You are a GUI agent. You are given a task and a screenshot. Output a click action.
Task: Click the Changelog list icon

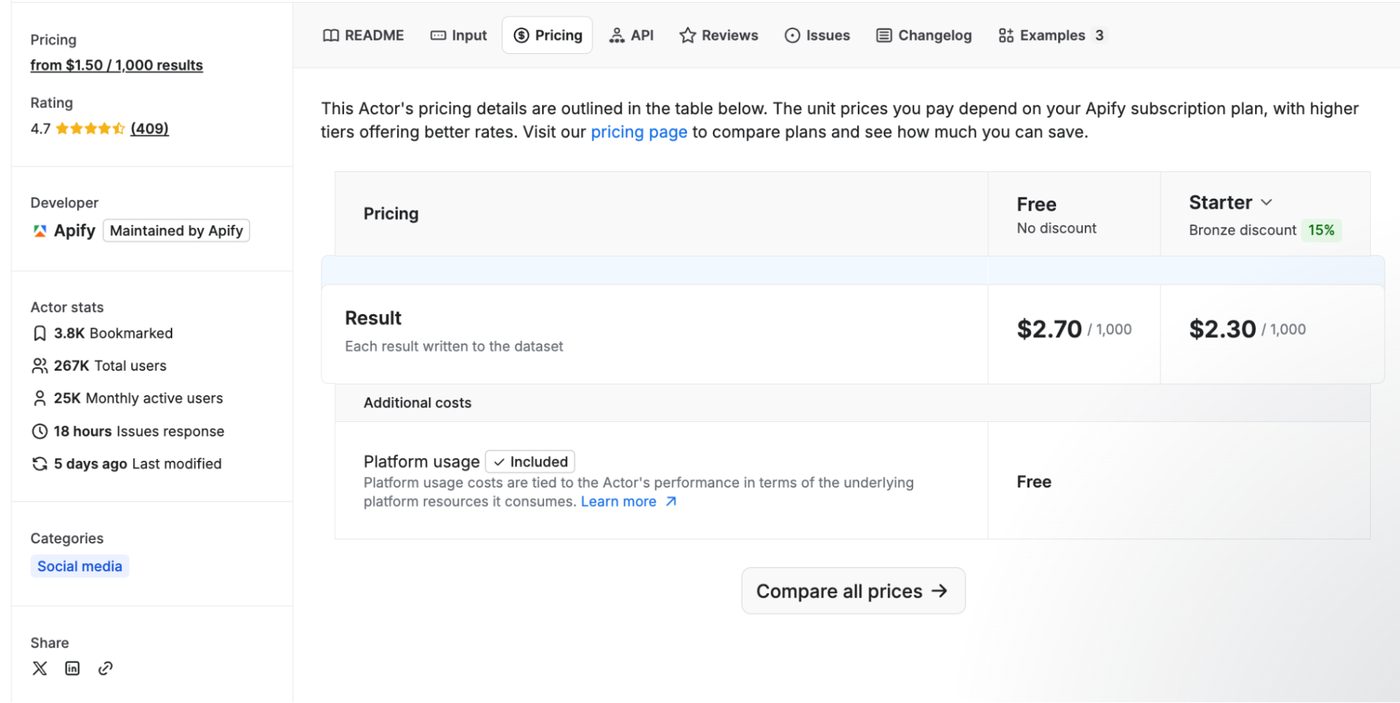coord(884,35)
